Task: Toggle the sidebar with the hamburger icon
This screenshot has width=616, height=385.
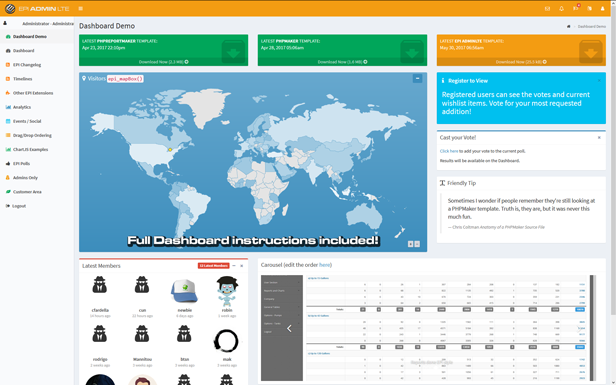Action: 81,8
